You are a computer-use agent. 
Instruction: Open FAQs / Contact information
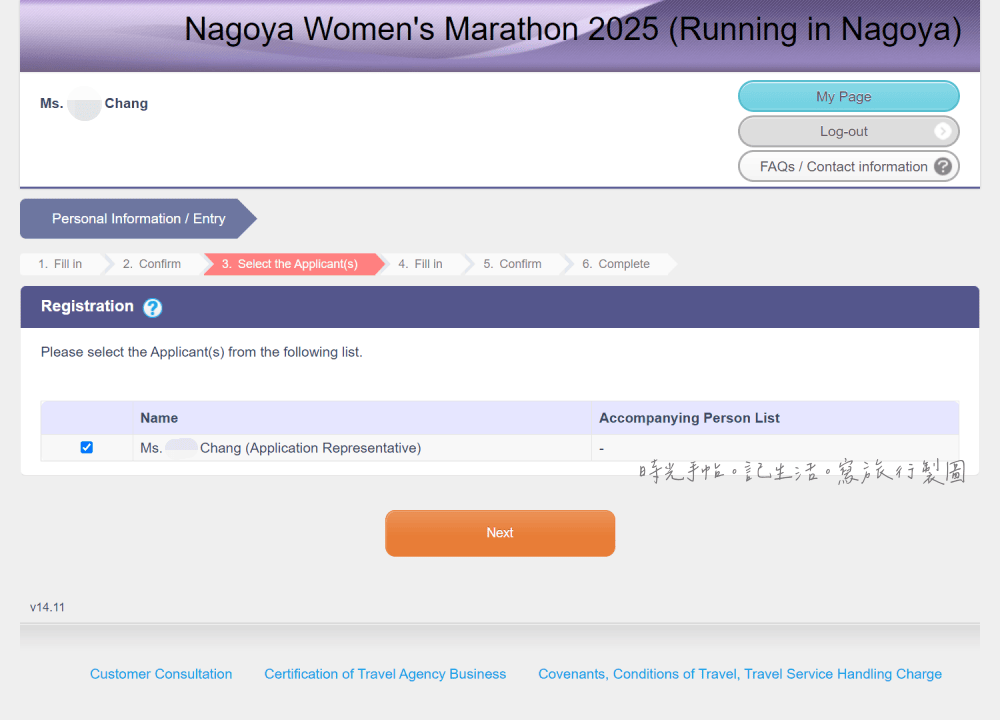click(x=849, y=166)
